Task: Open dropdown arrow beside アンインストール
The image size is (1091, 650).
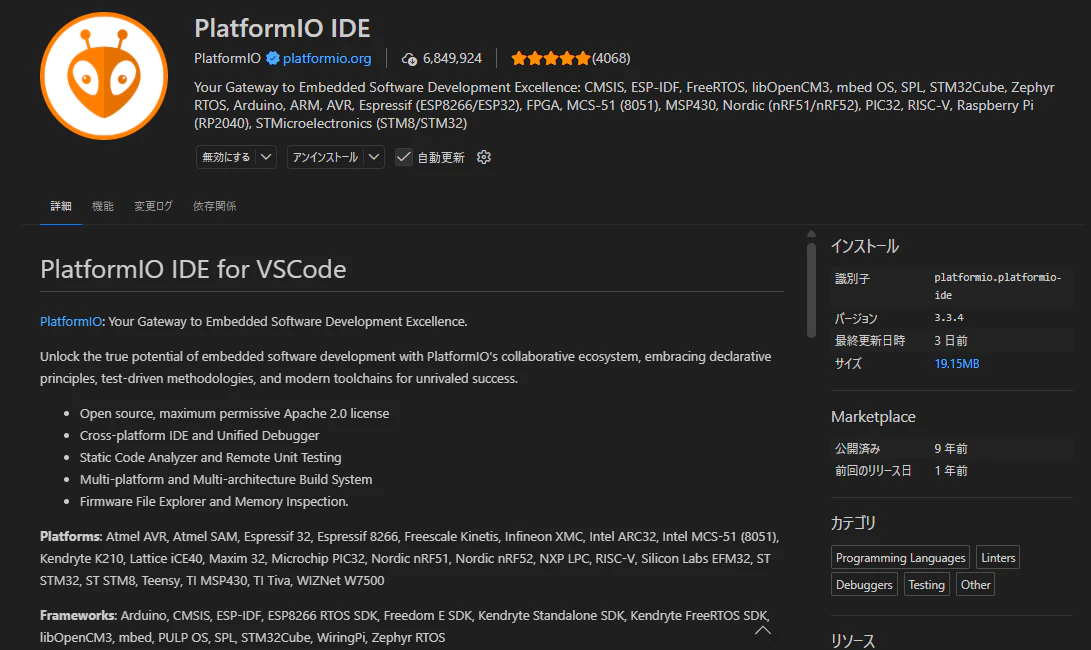Action: pyautogui.click(x=374, y=157)
